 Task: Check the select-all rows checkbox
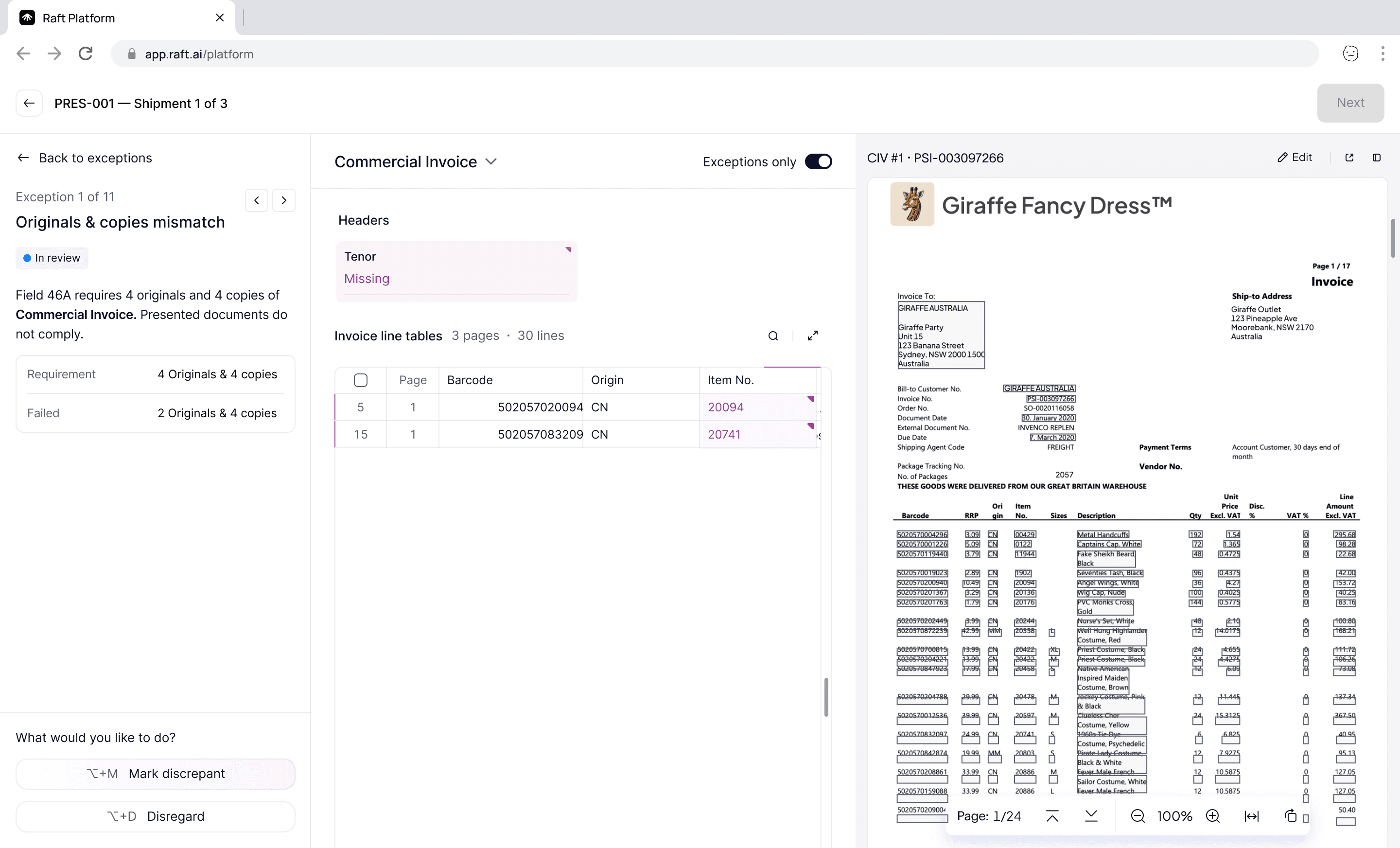coord(360,380)
